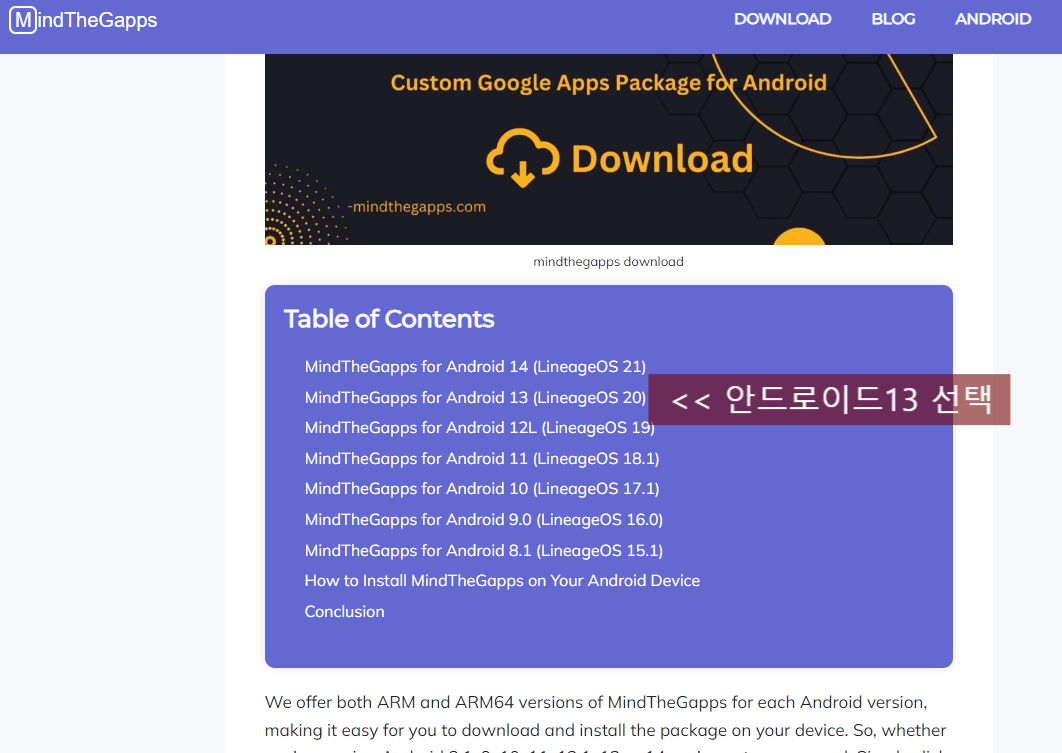1062x753 pixels.
Task: Click the '-mindthegapps.com' banner text
Action: click(x=417, y=207)
